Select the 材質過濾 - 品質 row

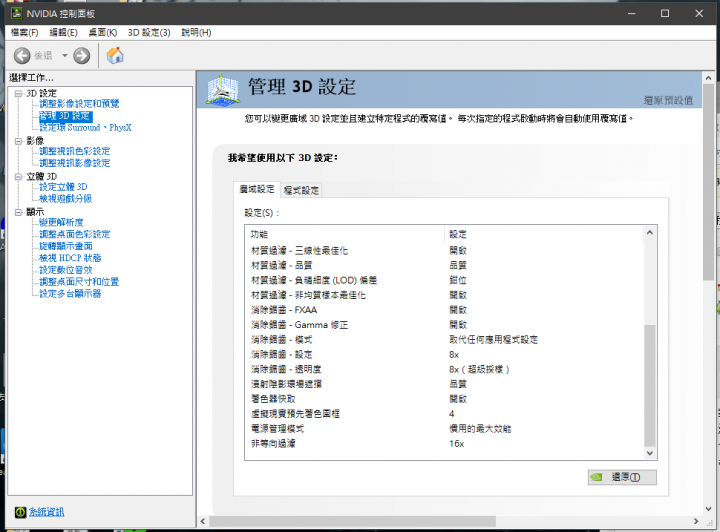pyautogui.click(x=444, y=265)
